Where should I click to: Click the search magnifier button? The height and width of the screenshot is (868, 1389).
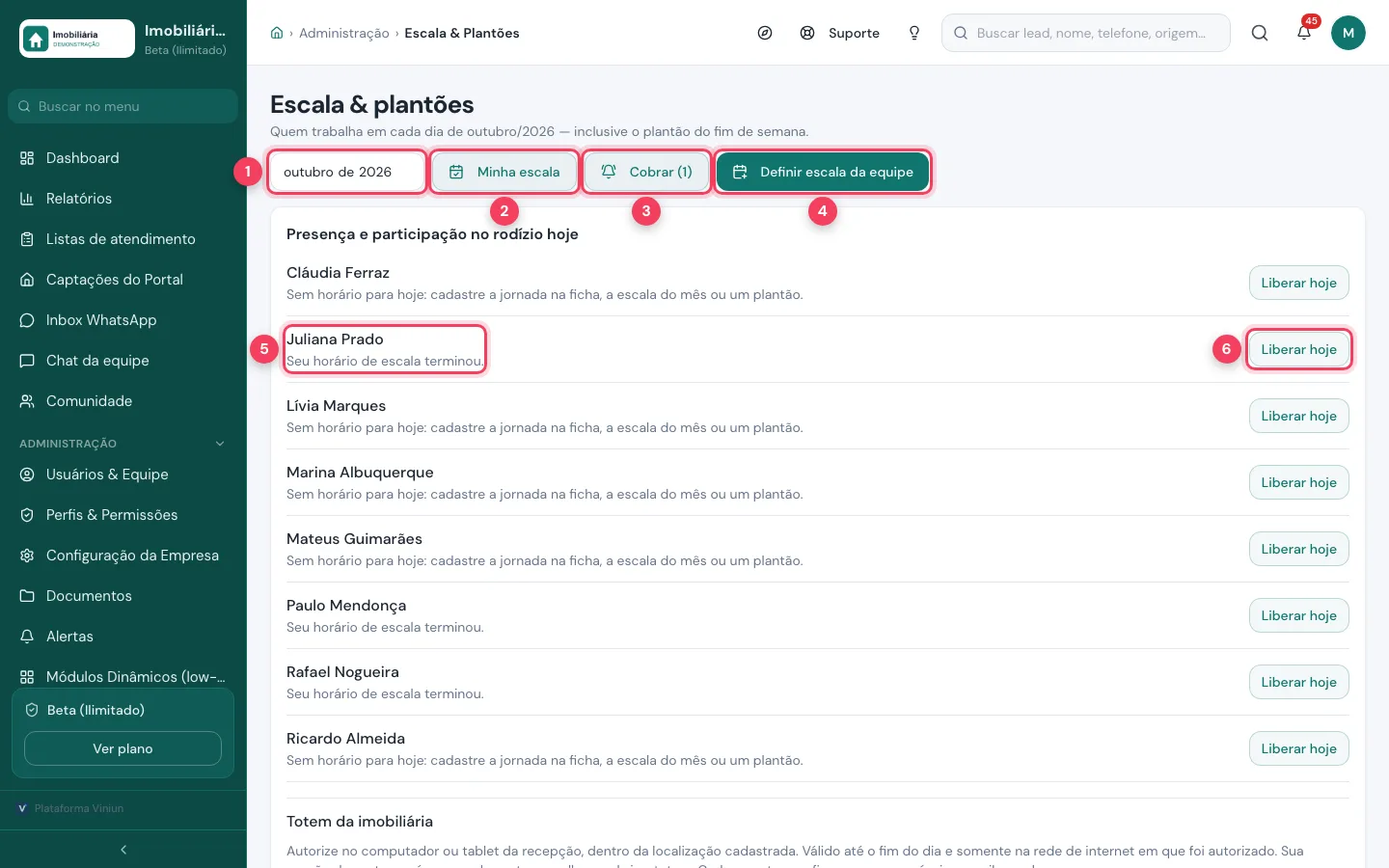1260,33
